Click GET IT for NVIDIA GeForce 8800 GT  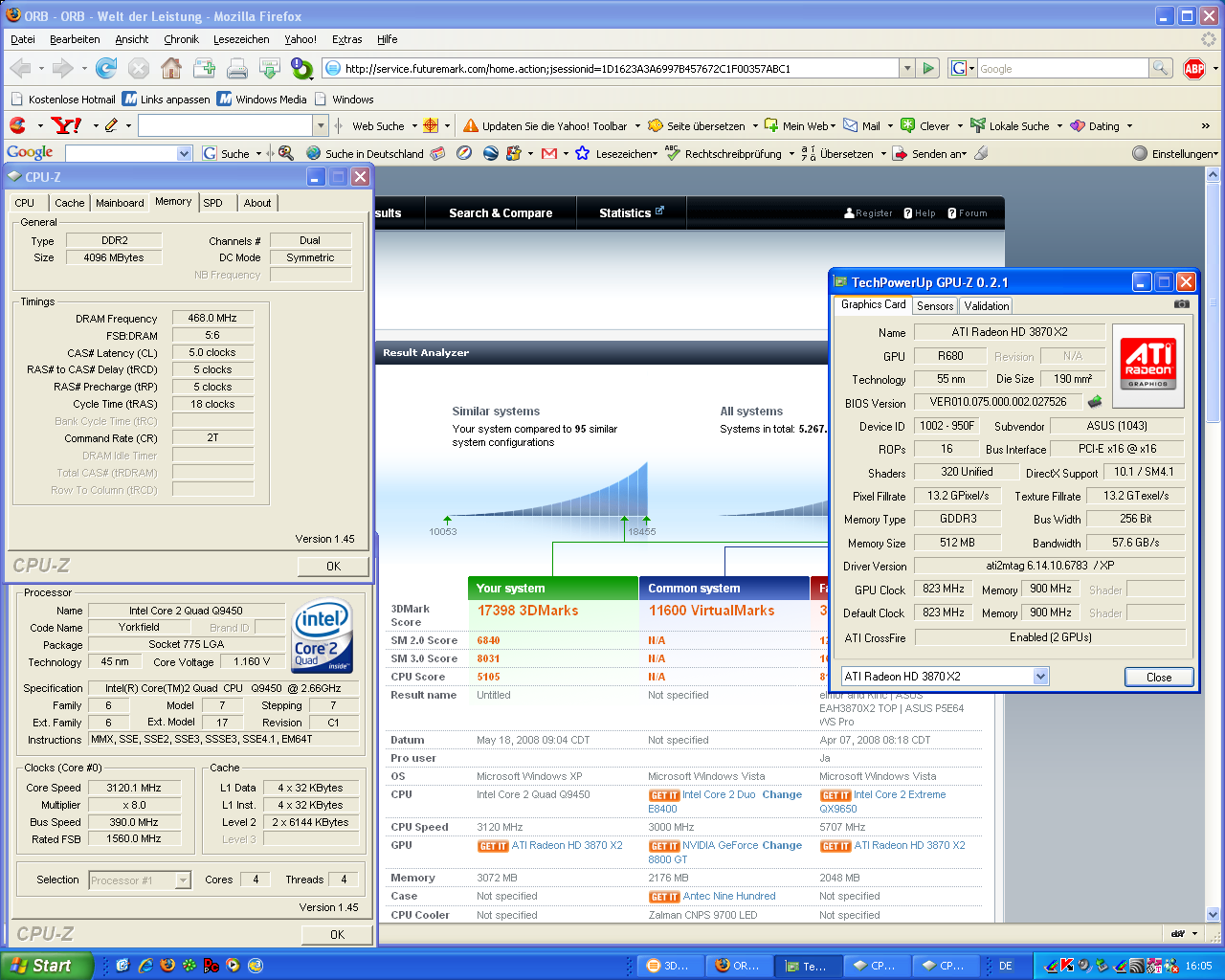click(664, 846)
